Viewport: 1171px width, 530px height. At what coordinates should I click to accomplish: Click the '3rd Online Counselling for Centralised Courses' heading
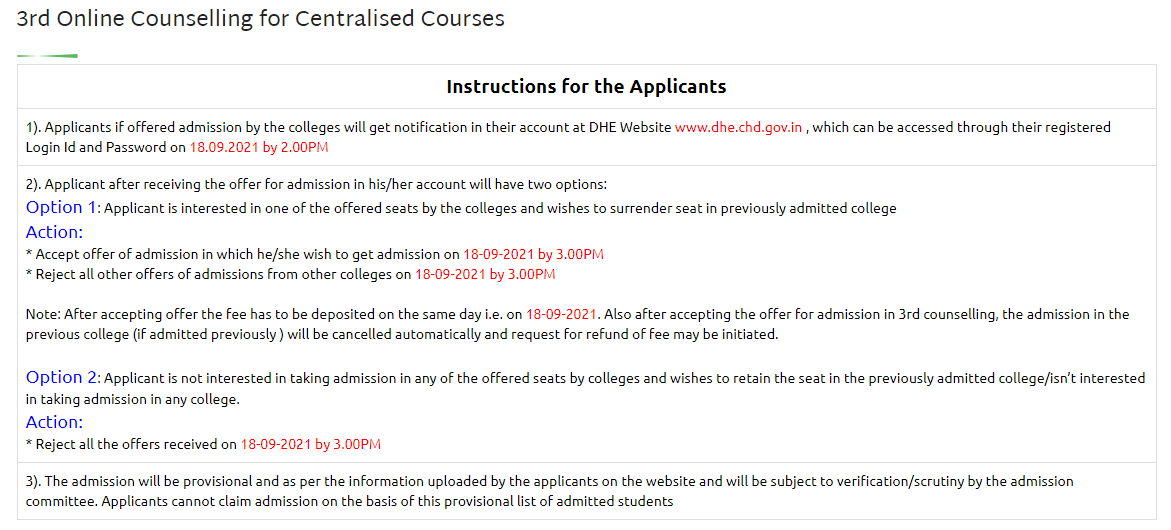click(261, 19)
